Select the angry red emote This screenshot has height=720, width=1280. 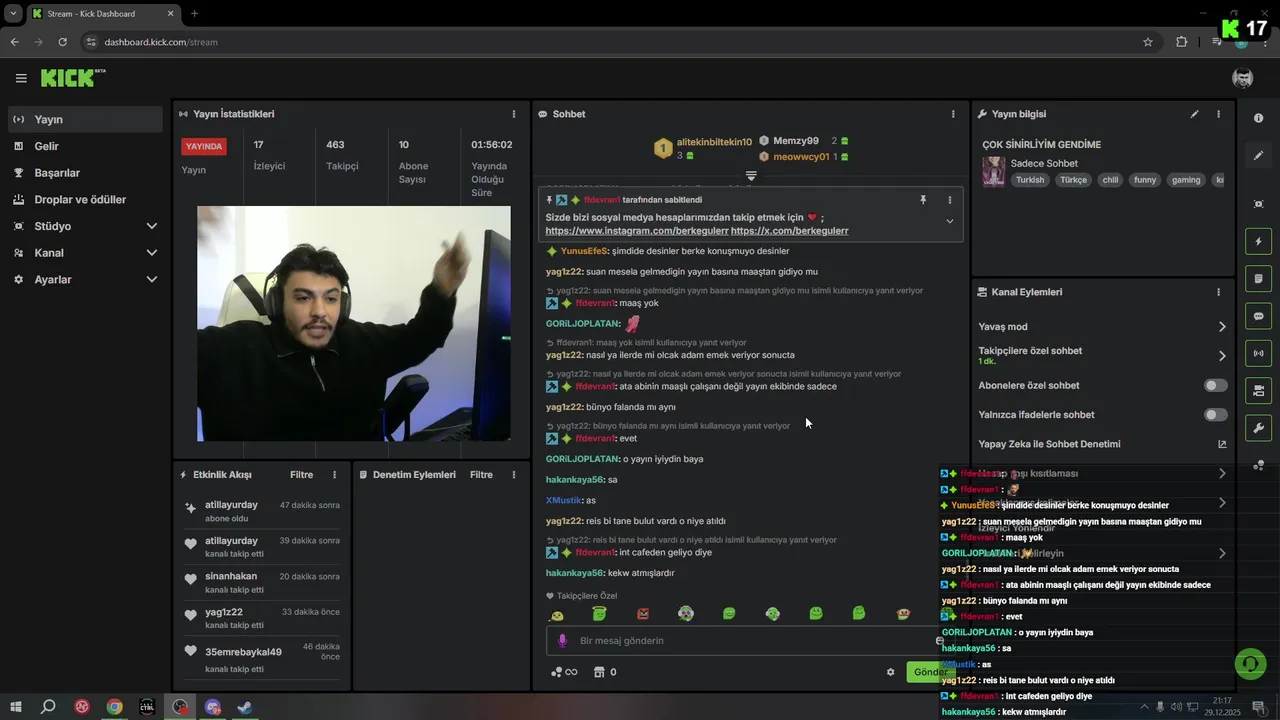coord(643,613)
